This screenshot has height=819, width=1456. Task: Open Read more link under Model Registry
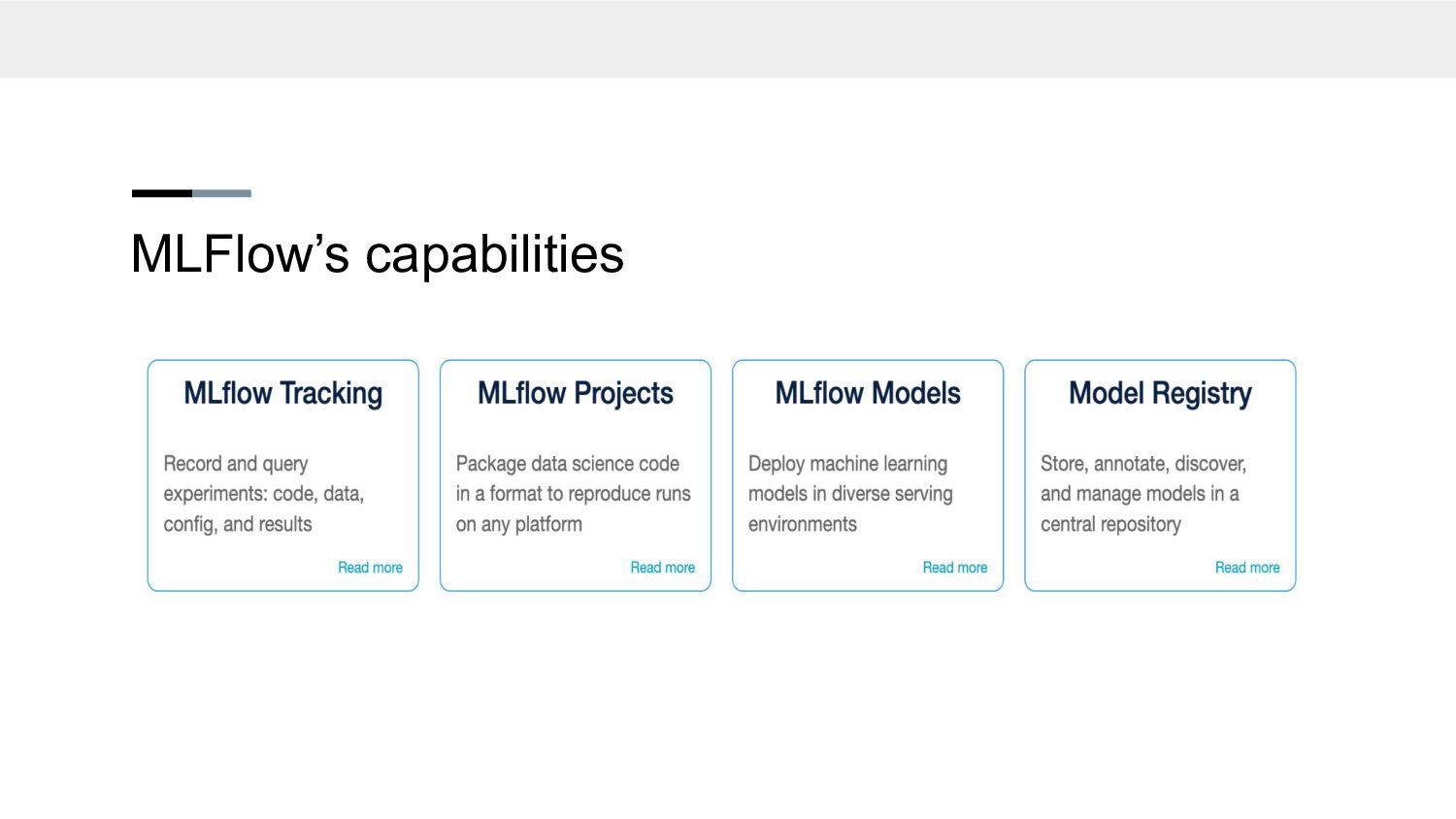(x=1247, y=568)
